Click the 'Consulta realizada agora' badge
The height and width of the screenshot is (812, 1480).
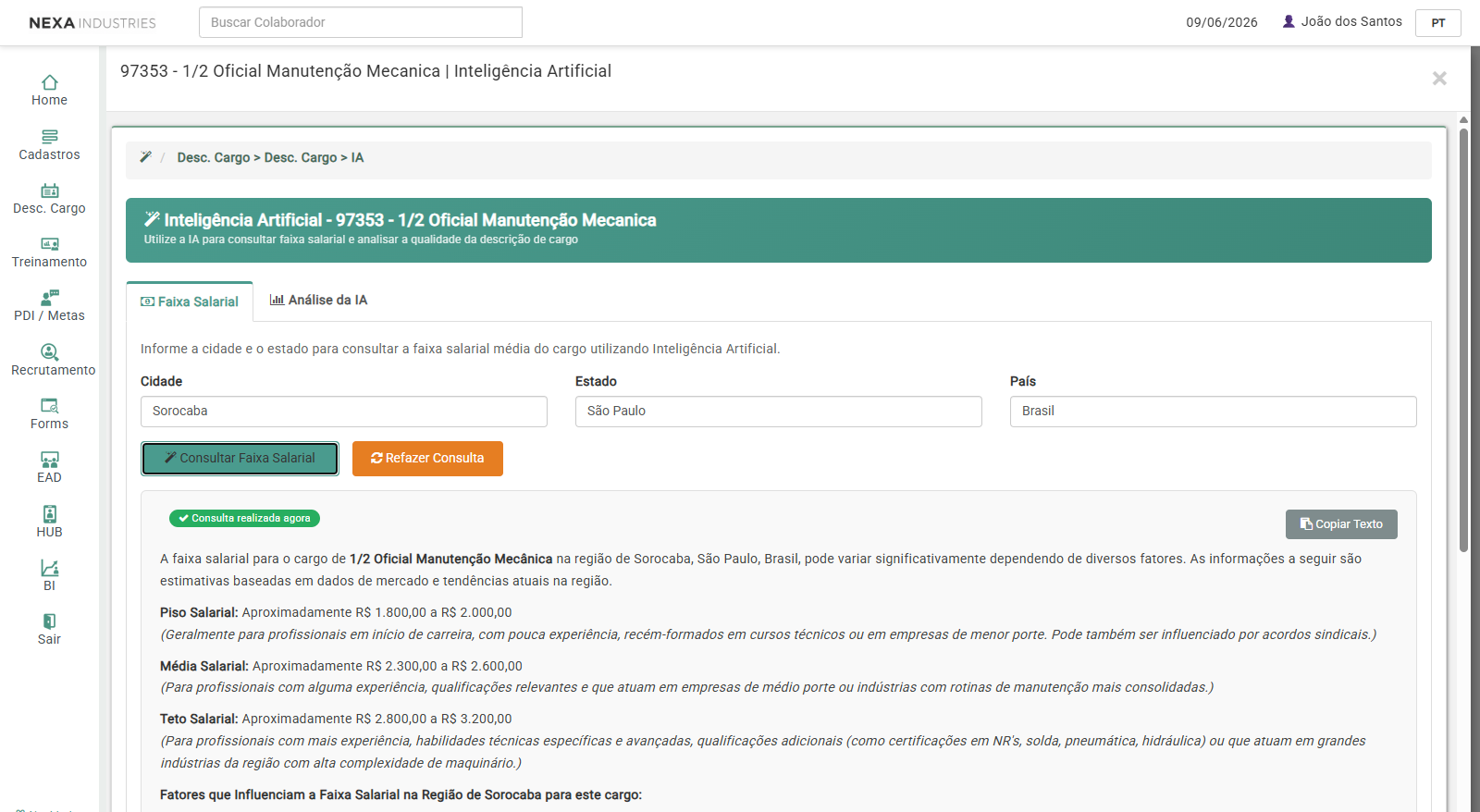[244, 519]
